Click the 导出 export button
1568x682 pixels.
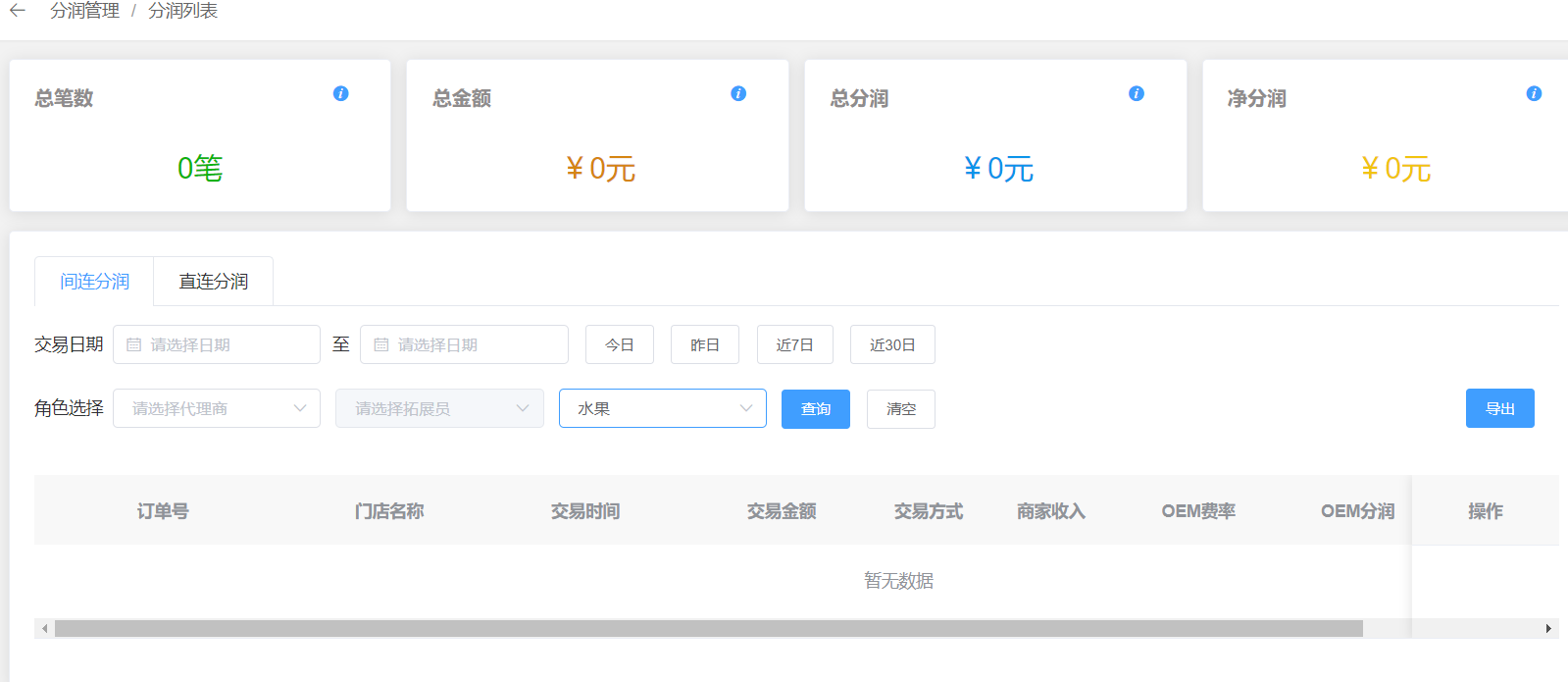1499,408
